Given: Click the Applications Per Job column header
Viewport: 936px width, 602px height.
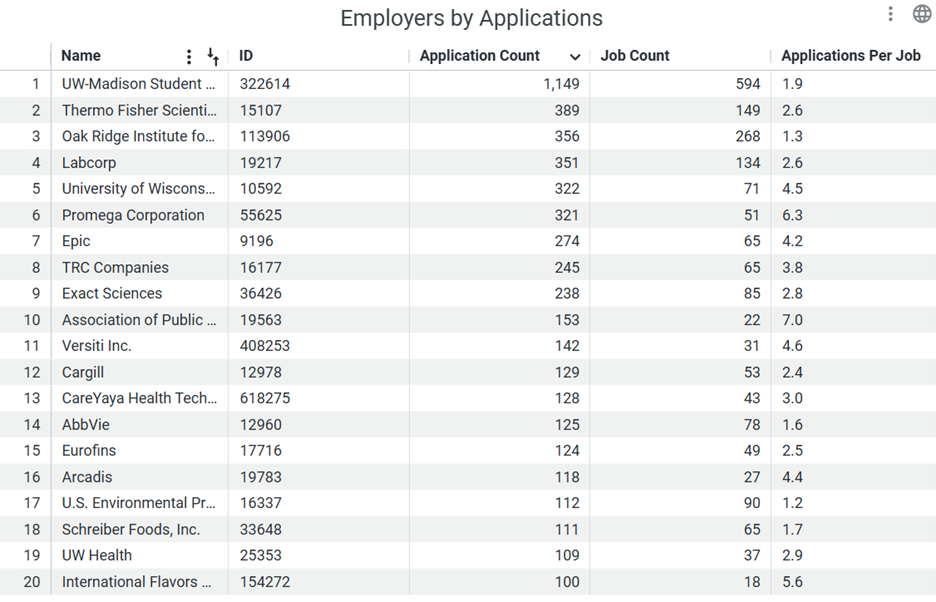Looking at the screenshot, I should tap(850, 56).
